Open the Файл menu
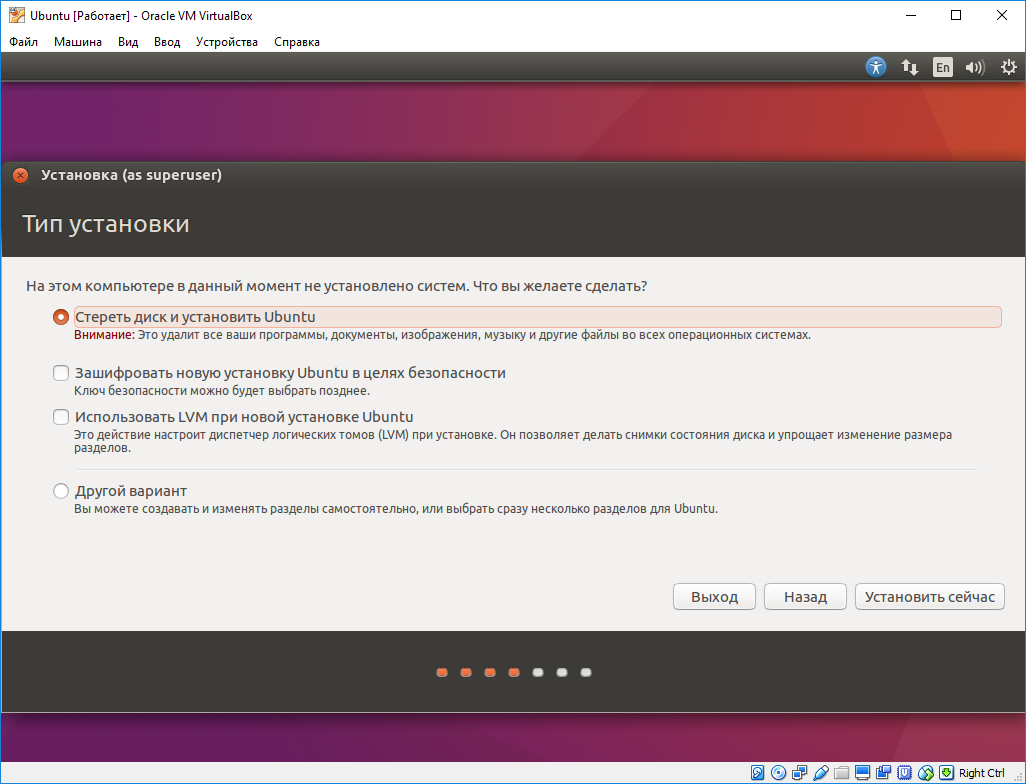The height and width of the screenshot is (784, 1026). click(24, 42)
